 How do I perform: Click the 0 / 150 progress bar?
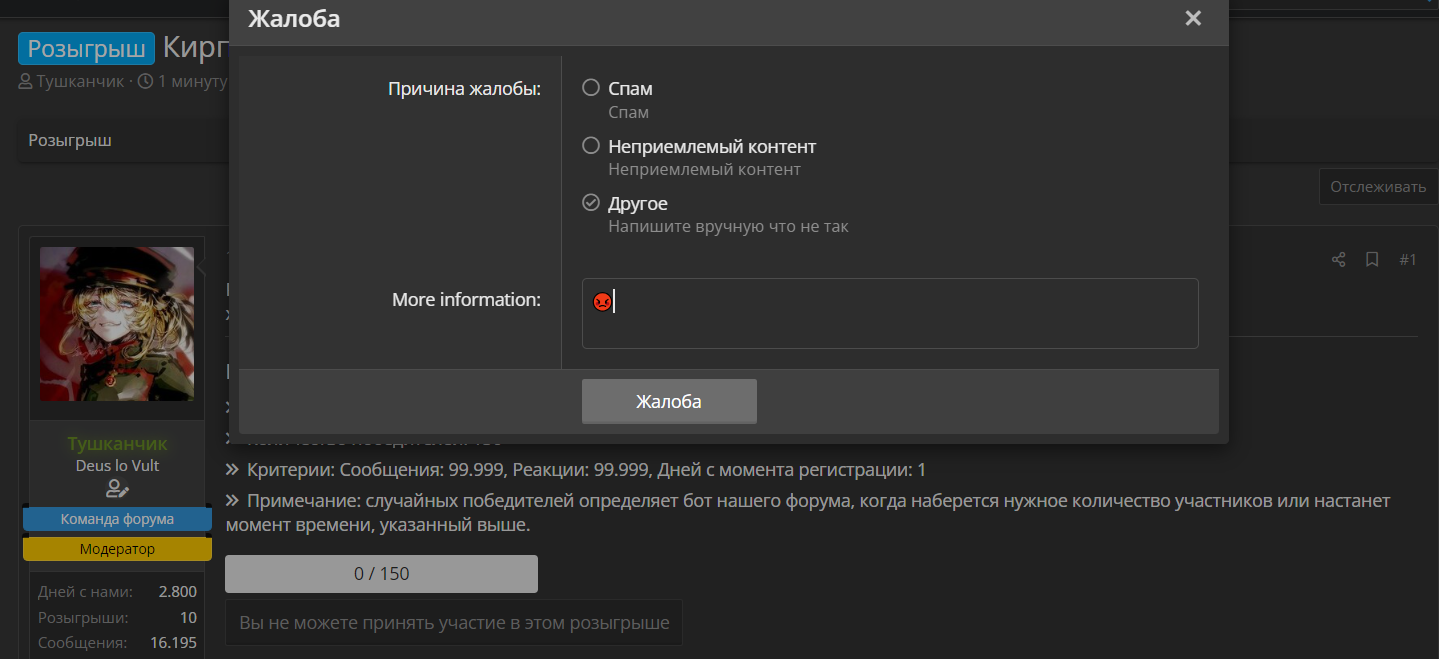point(381,574)
